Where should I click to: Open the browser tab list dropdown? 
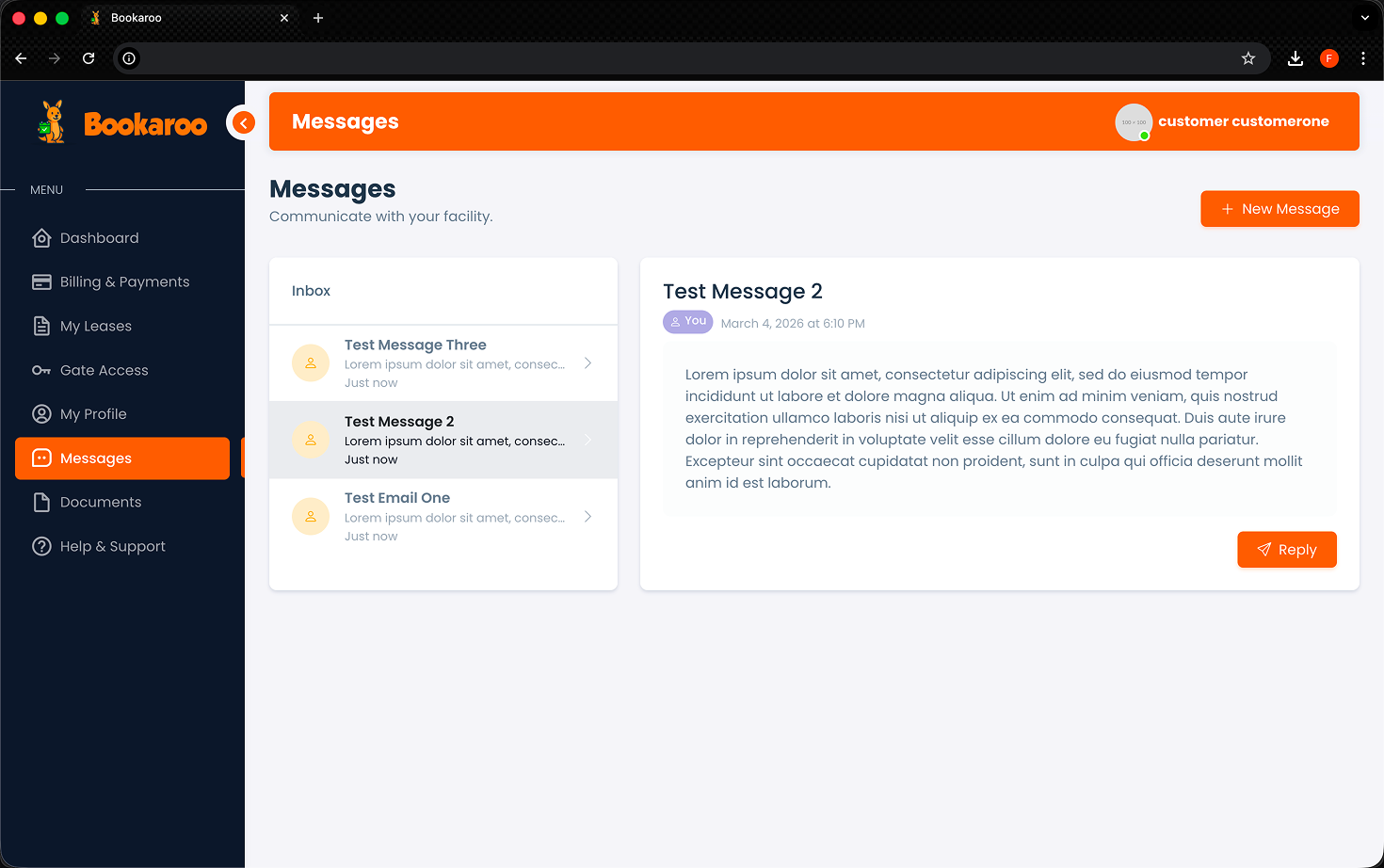pyautogui.click(x=1364, y=18)
